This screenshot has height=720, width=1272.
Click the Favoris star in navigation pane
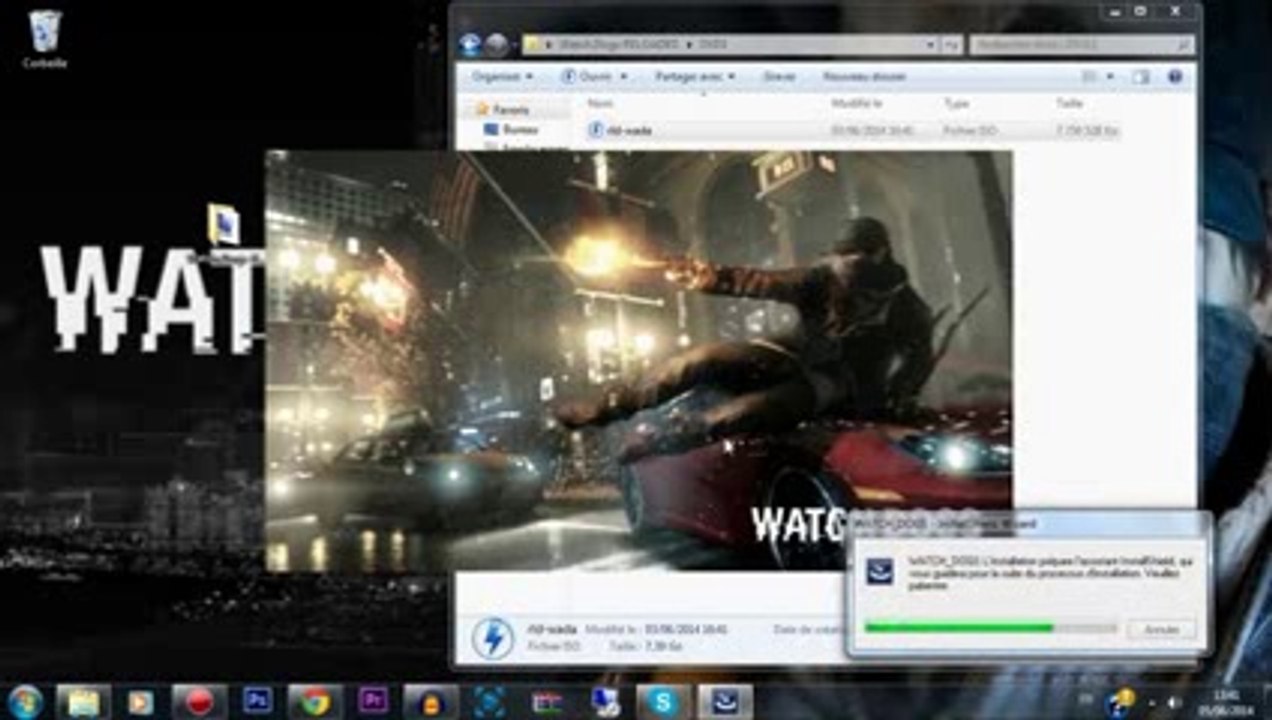(x=482, y=109)
